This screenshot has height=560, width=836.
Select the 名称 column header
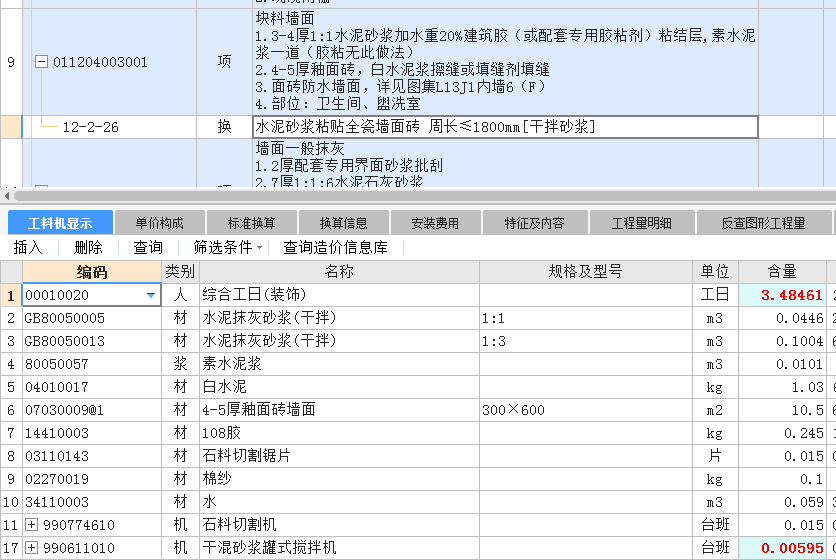tap(339, 272)
